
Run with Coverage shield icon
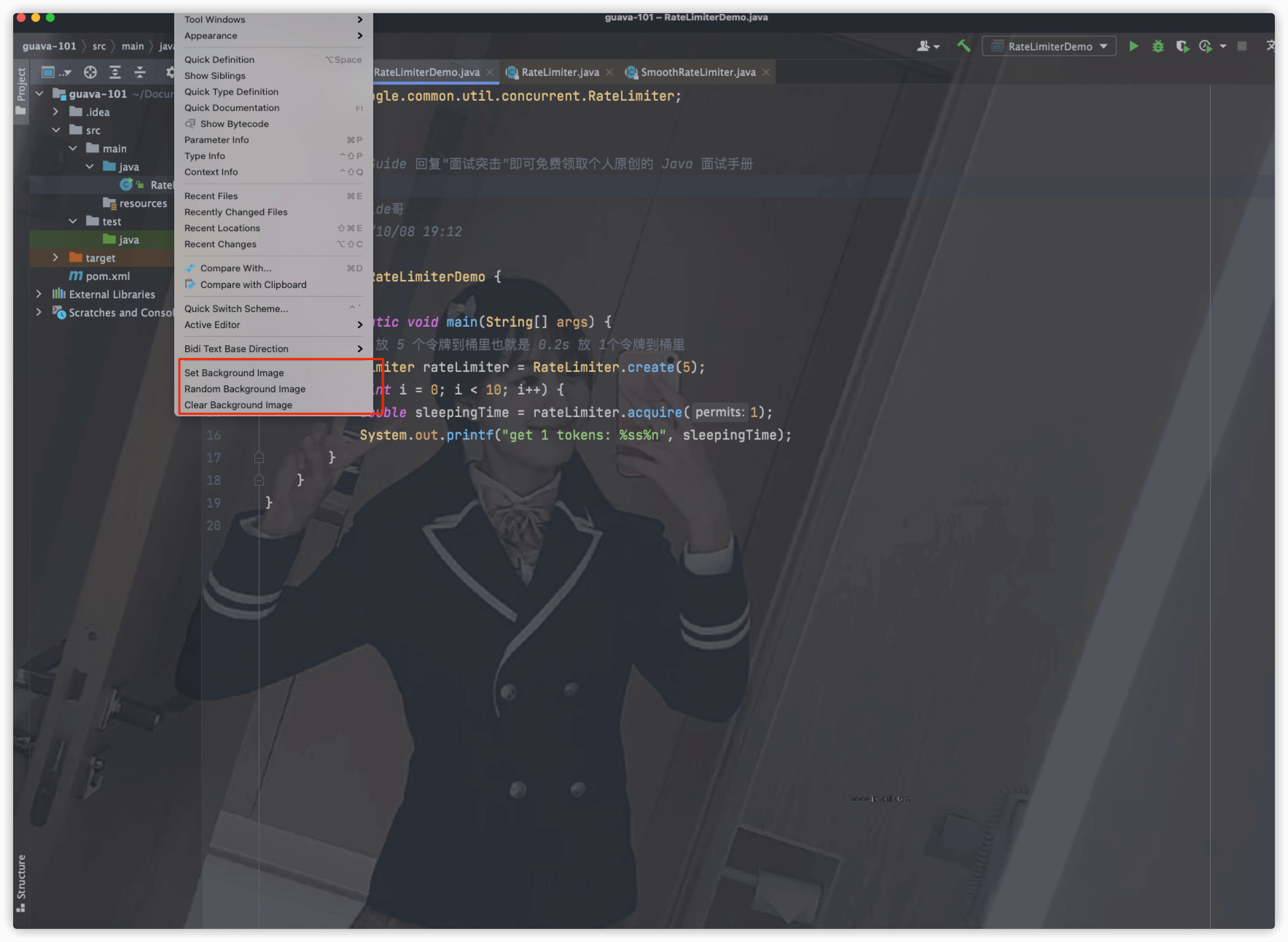pos(1182,46)
